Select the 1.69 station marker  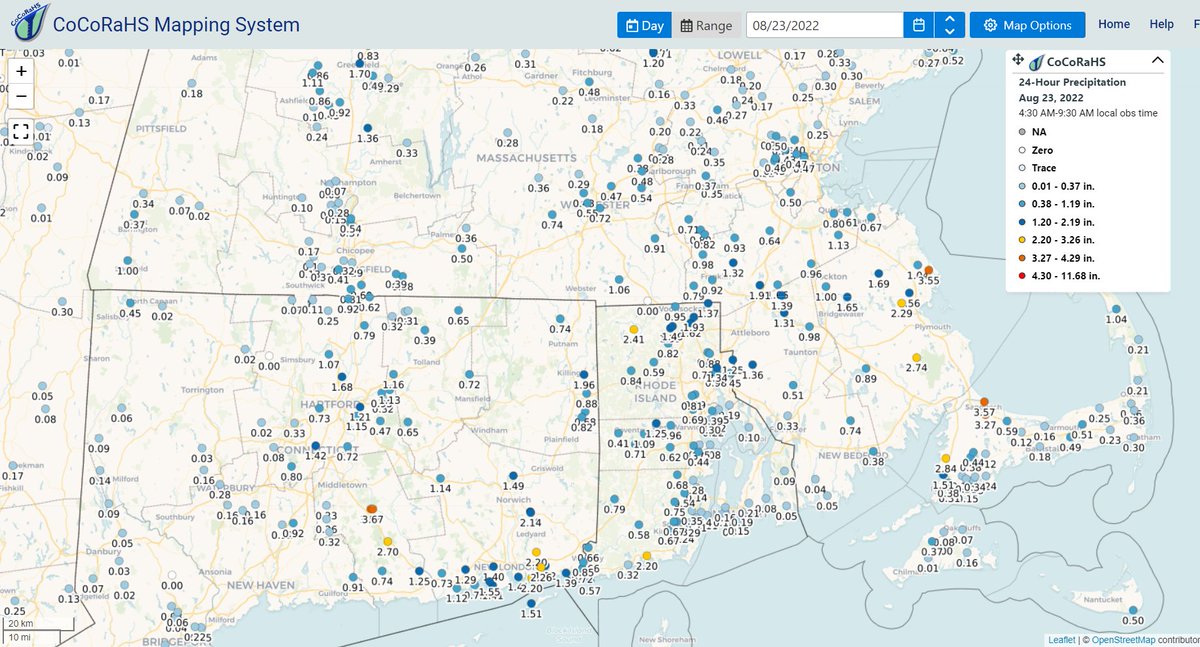(878, 273)
